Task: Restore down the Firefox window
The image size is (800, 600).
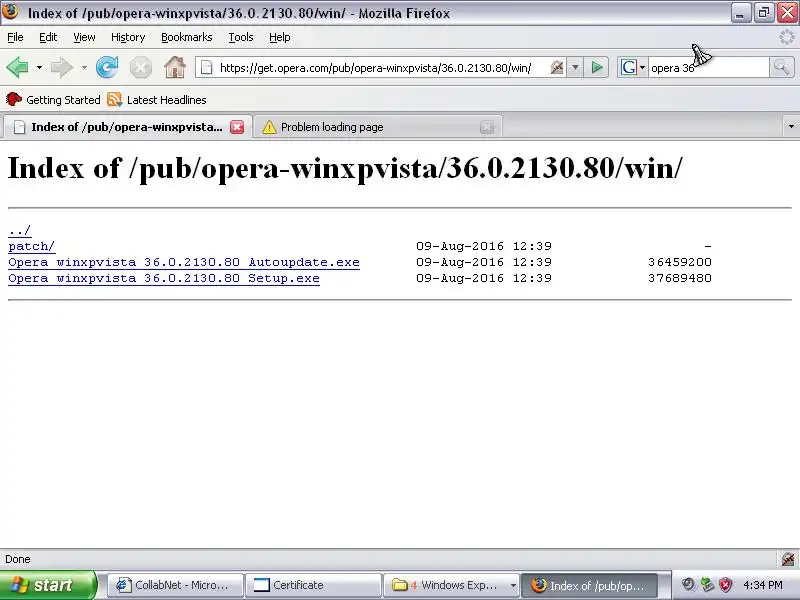Action: [x=764, y=13]
